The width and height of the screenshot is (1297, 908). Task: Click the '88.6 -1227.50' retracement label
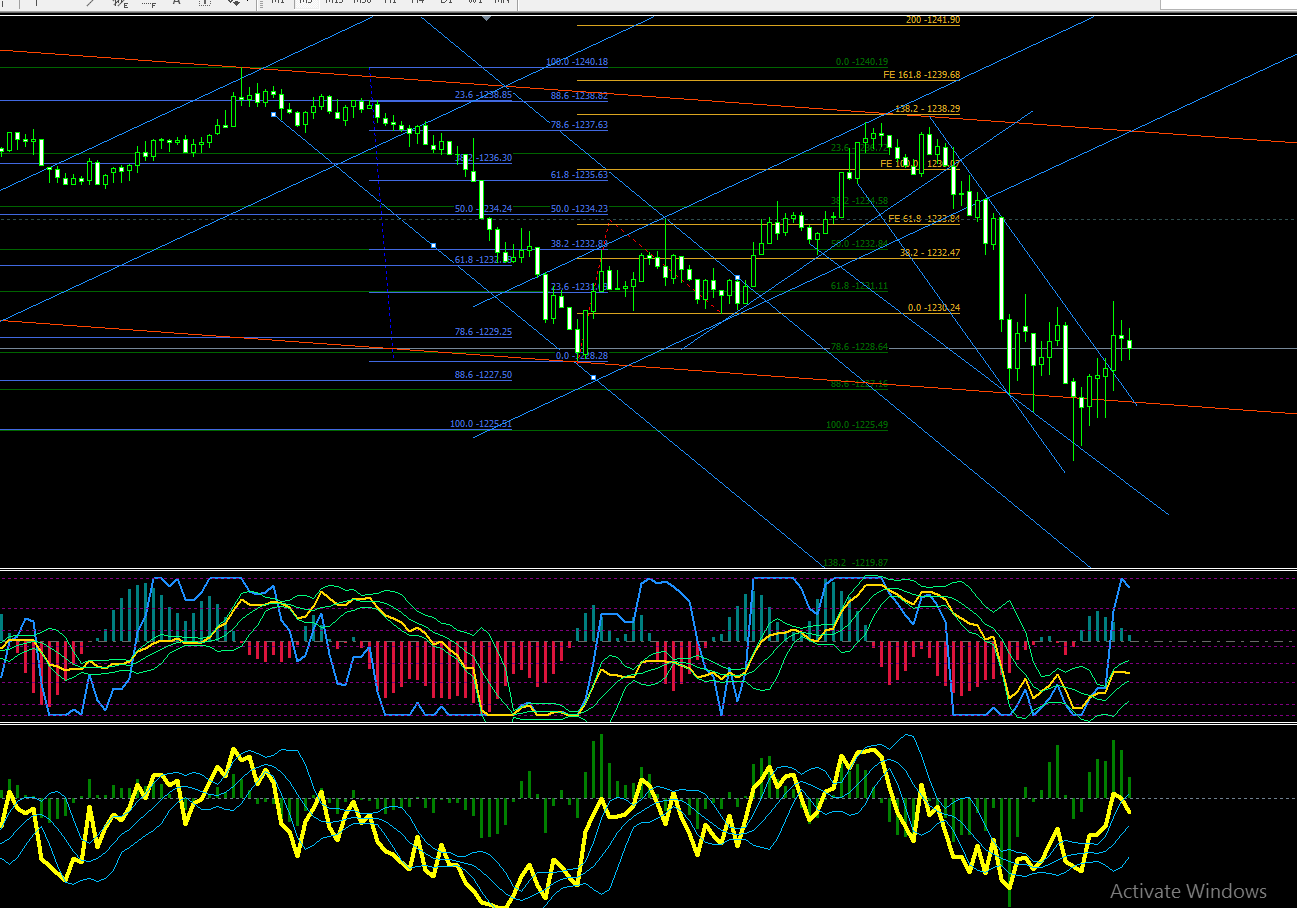483,375
